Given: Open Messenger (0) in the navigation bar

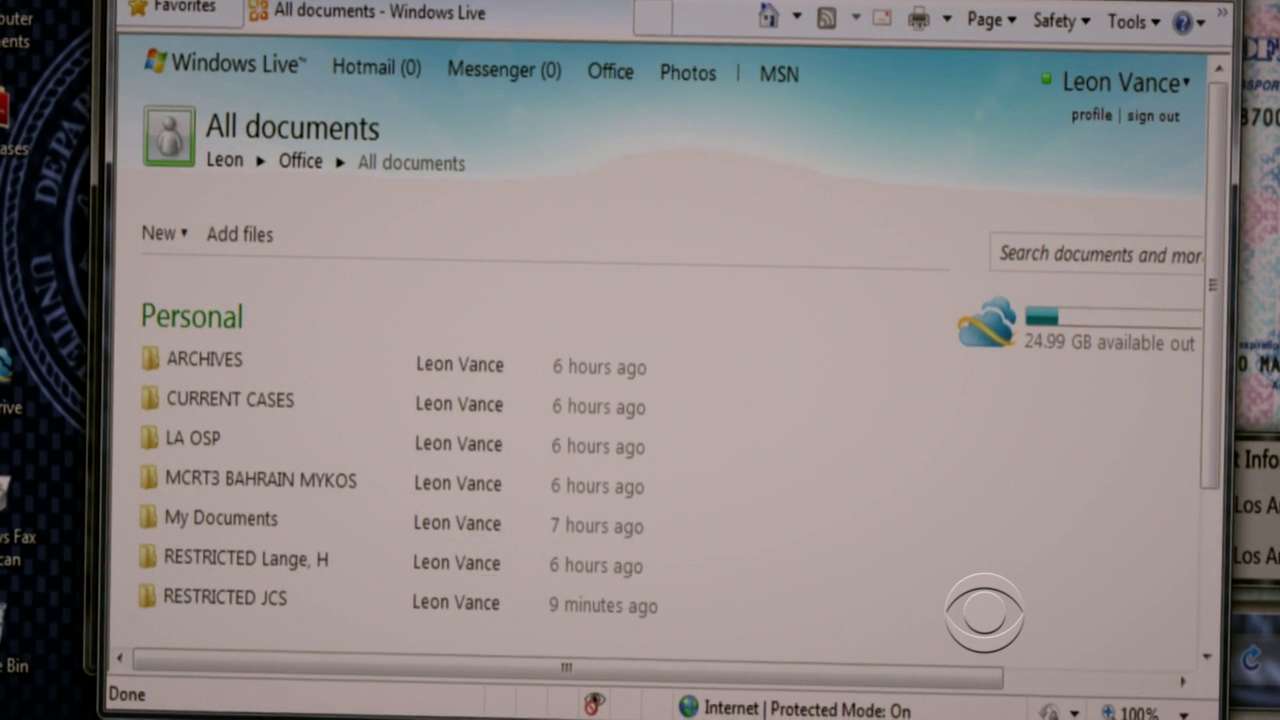Looking at the screenshot, I should click(504, 70).
